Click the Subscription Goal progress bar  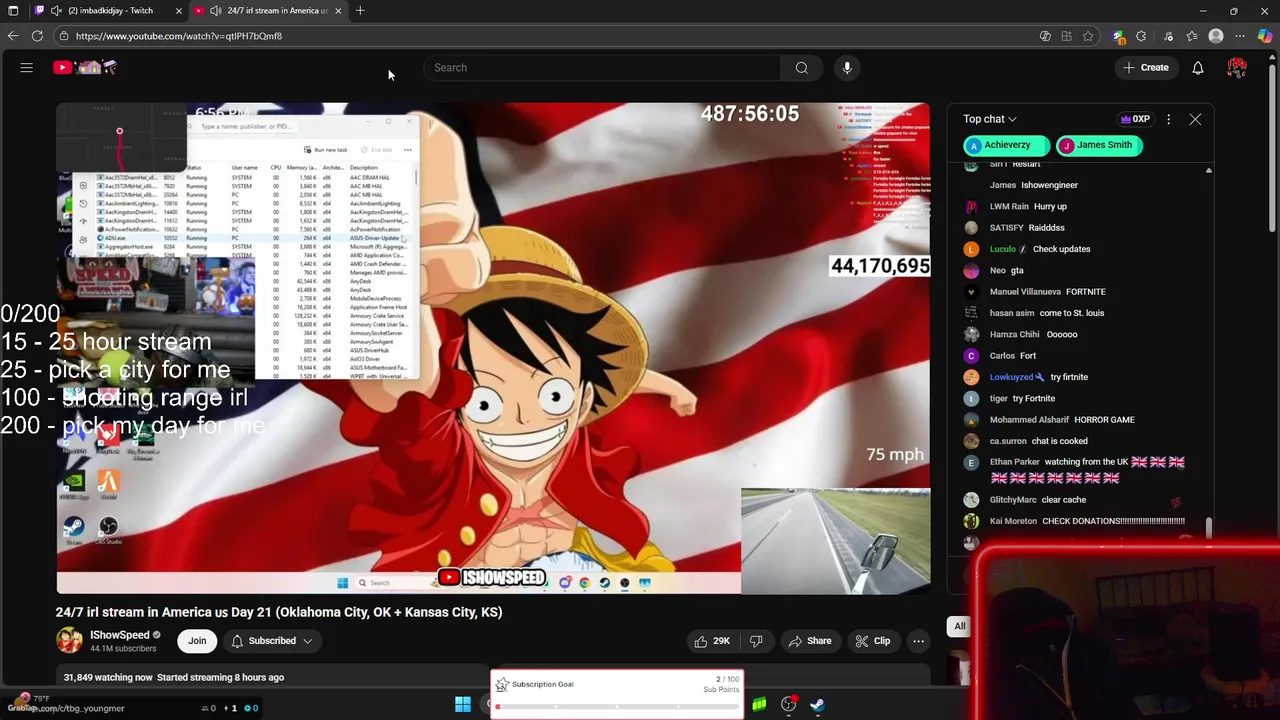(x=617, y=707)
